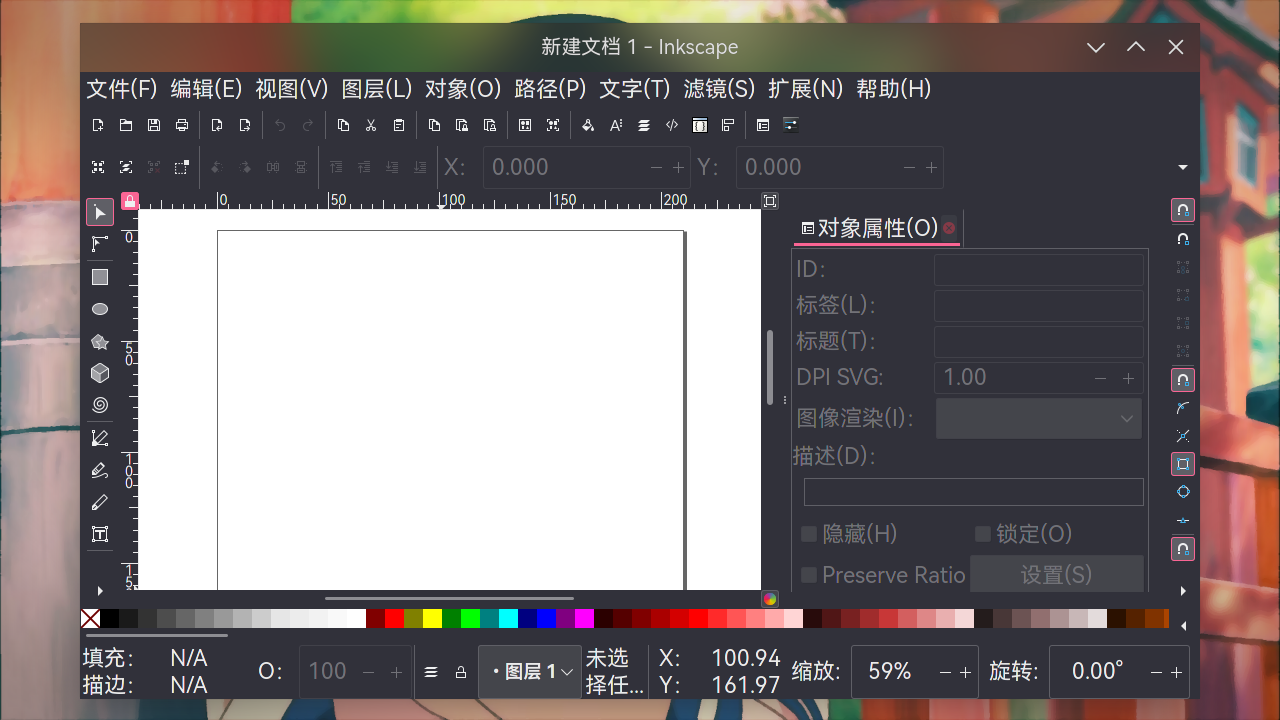The width and height of the screenshot is (1280, 720).
Task: Select the Rectangle tool
Action: pyautogui.click(x=99, y=276)
